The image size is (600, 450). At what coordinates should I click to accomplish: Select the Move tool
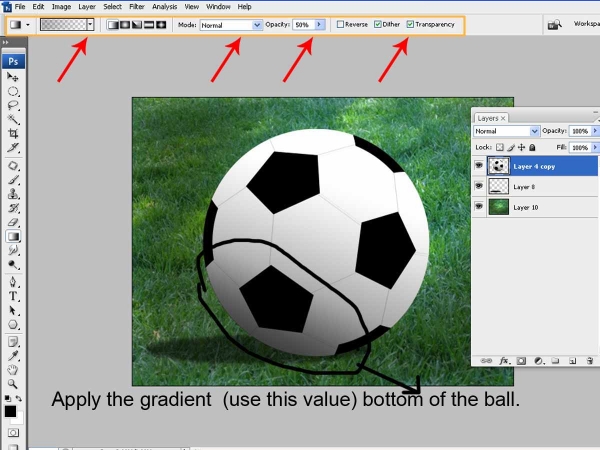tap(13, 78)
